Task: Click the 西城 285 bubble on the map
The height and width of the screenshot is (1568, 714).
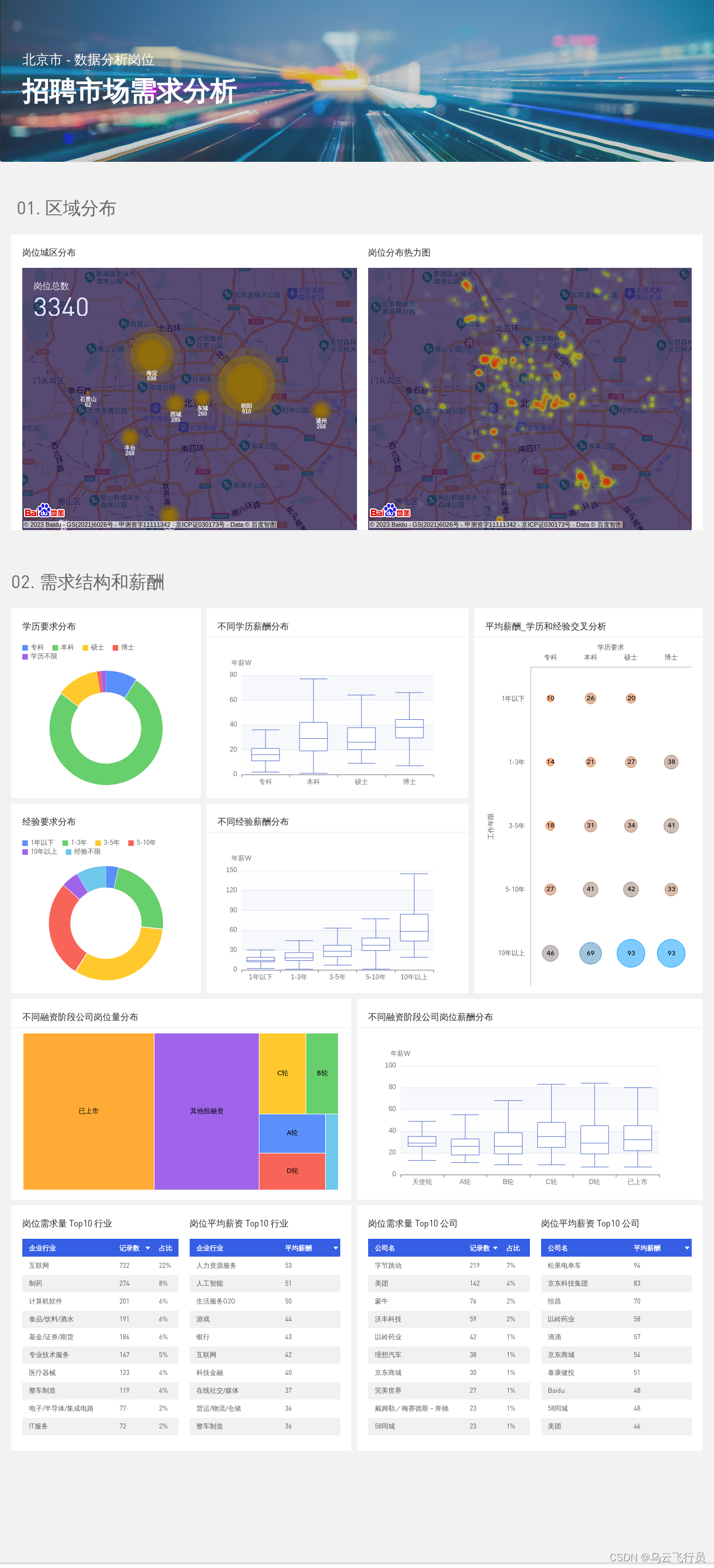Action: [175, 403]
